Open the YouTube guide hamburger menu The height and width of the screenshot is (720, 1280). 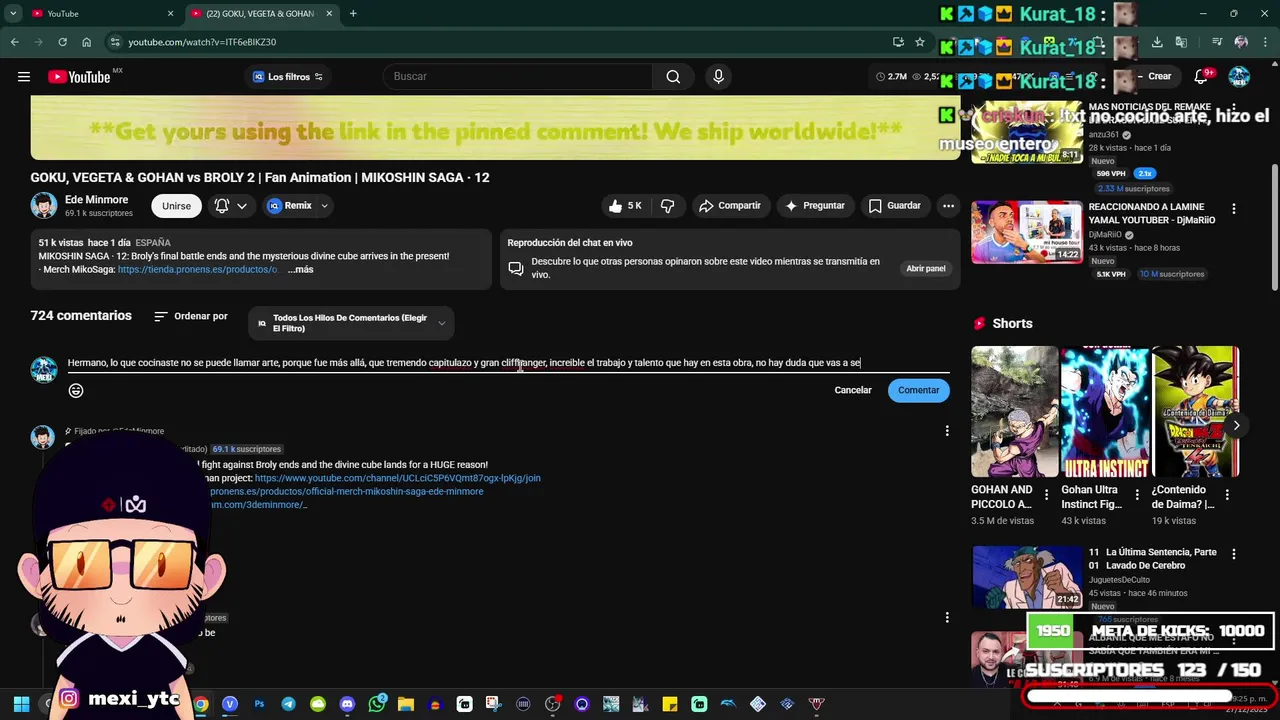pyautogui.click(x=24, y=77)
